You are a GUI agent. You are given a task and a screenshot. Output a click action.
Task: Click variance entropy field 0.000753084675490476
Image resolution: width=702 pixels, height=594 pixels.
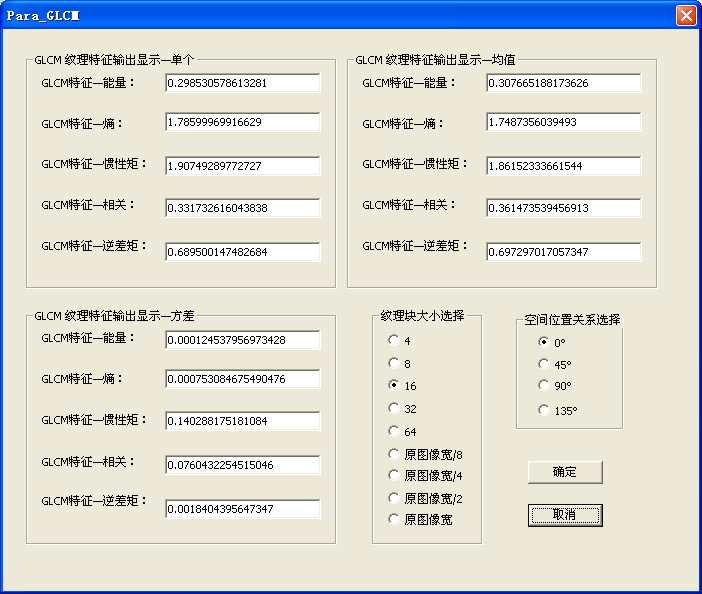coord(243,379)
